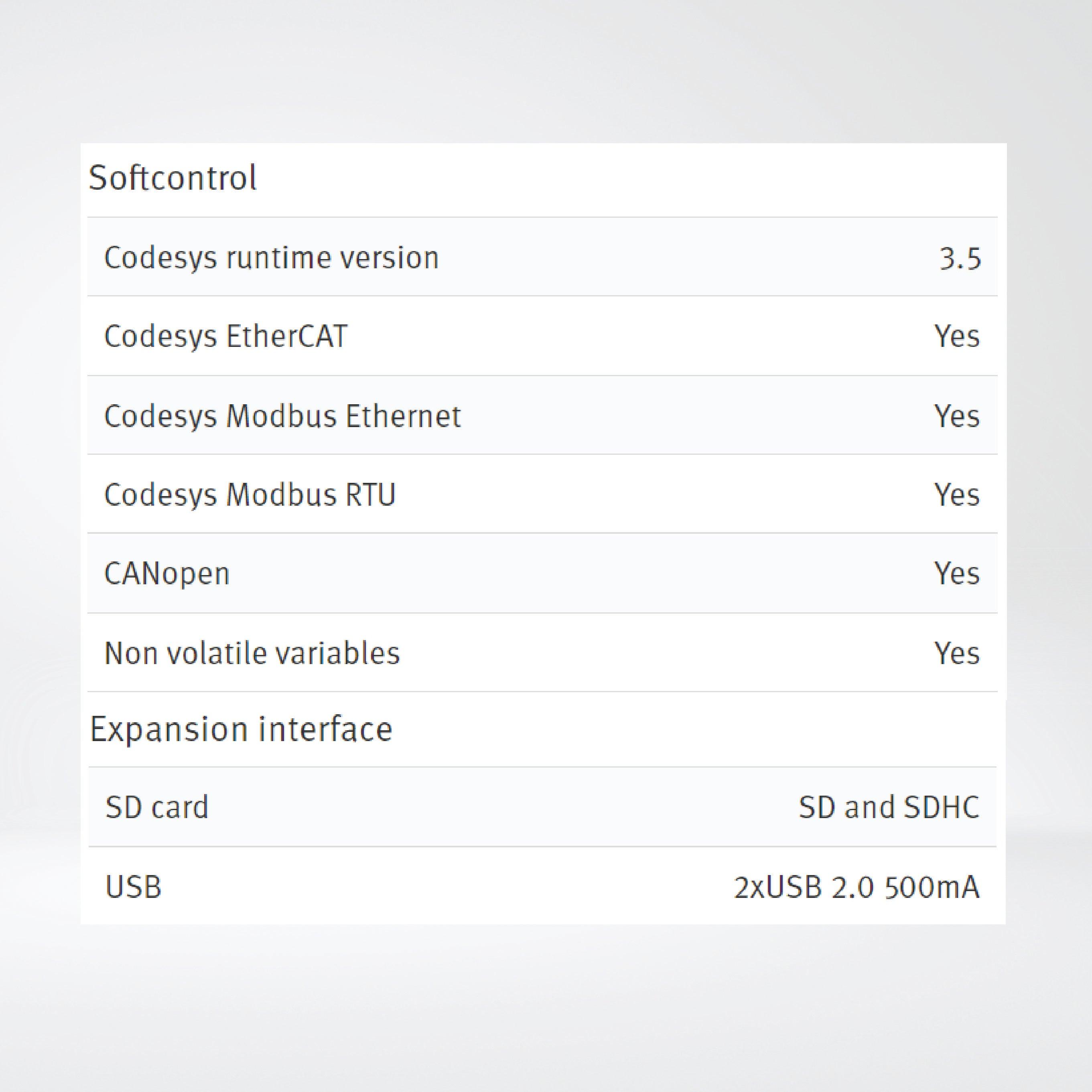
Task: Click the word Ethernet after Codesys Modbus
Action: pyautogui.click(x=403, y=416)
